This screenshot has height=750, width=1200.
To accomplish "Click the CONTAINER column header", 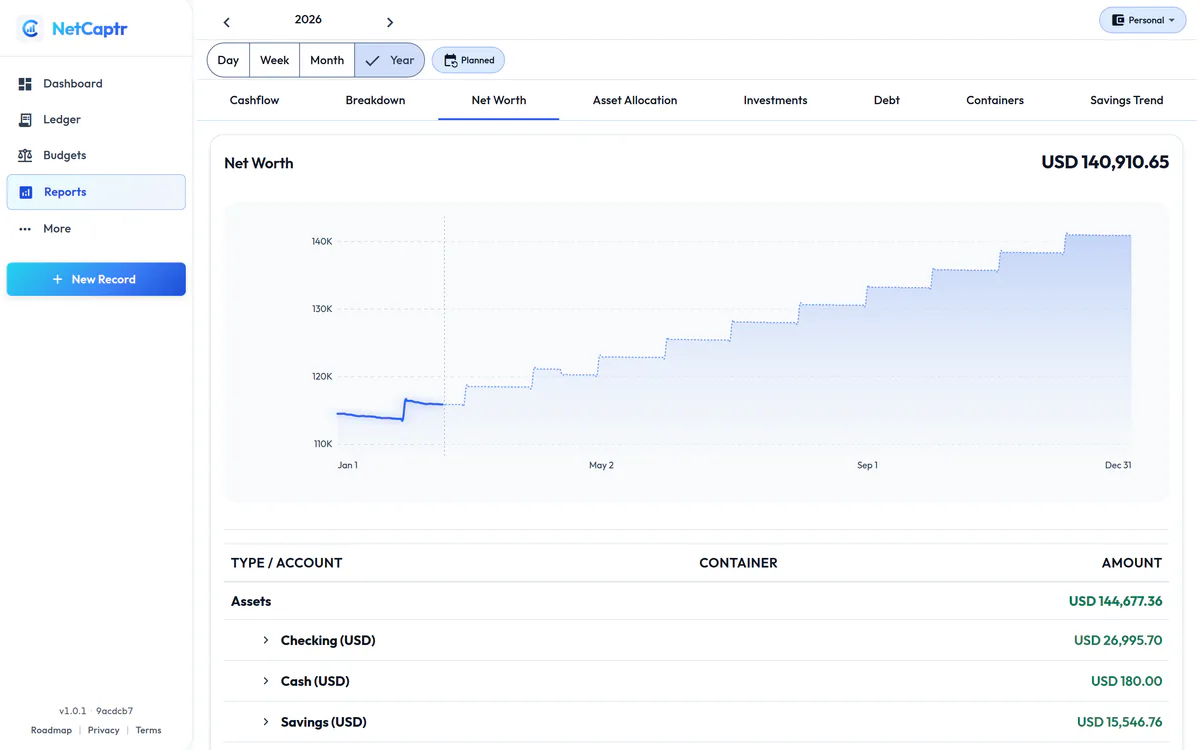I will pos(738,563).
